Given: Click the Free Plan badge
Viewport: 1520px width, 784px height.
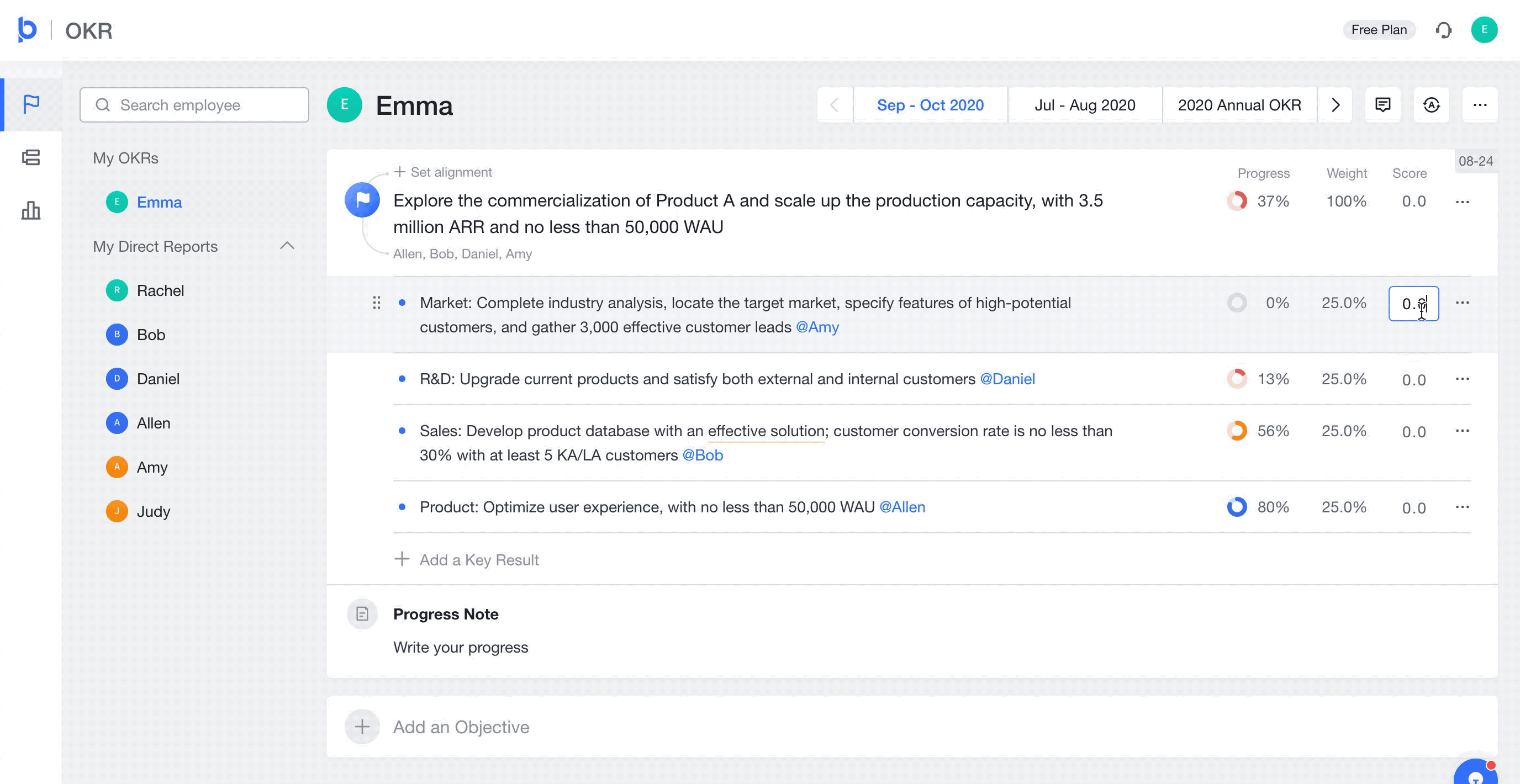Looking at the screenshot, I should pos(1379,29).
